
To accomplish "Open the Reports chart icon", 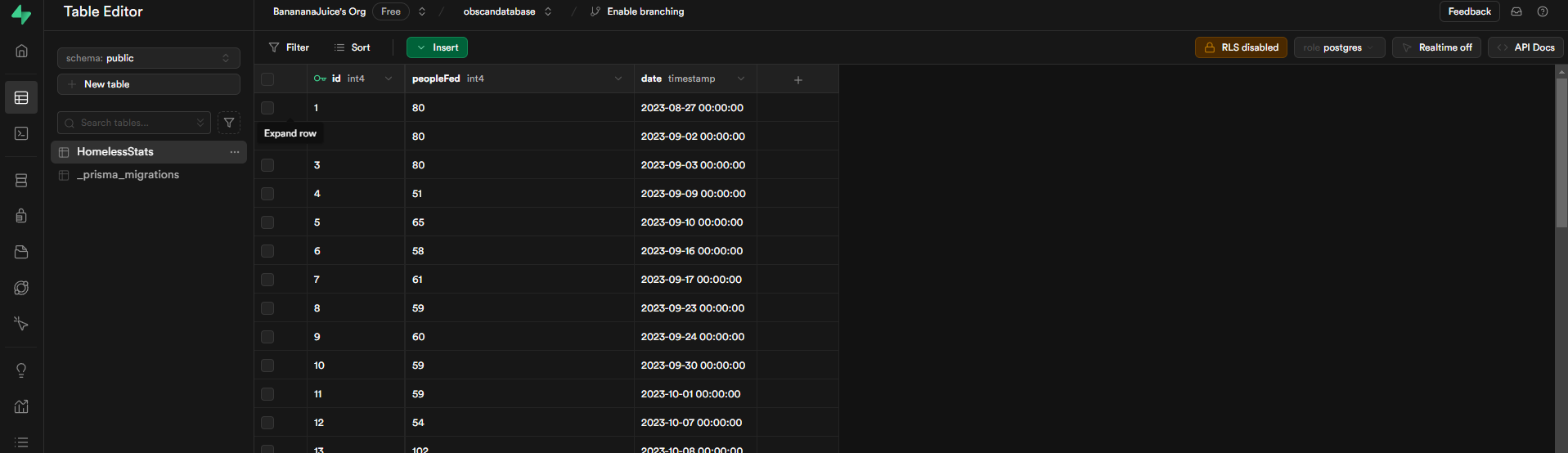I will (21, 406).
